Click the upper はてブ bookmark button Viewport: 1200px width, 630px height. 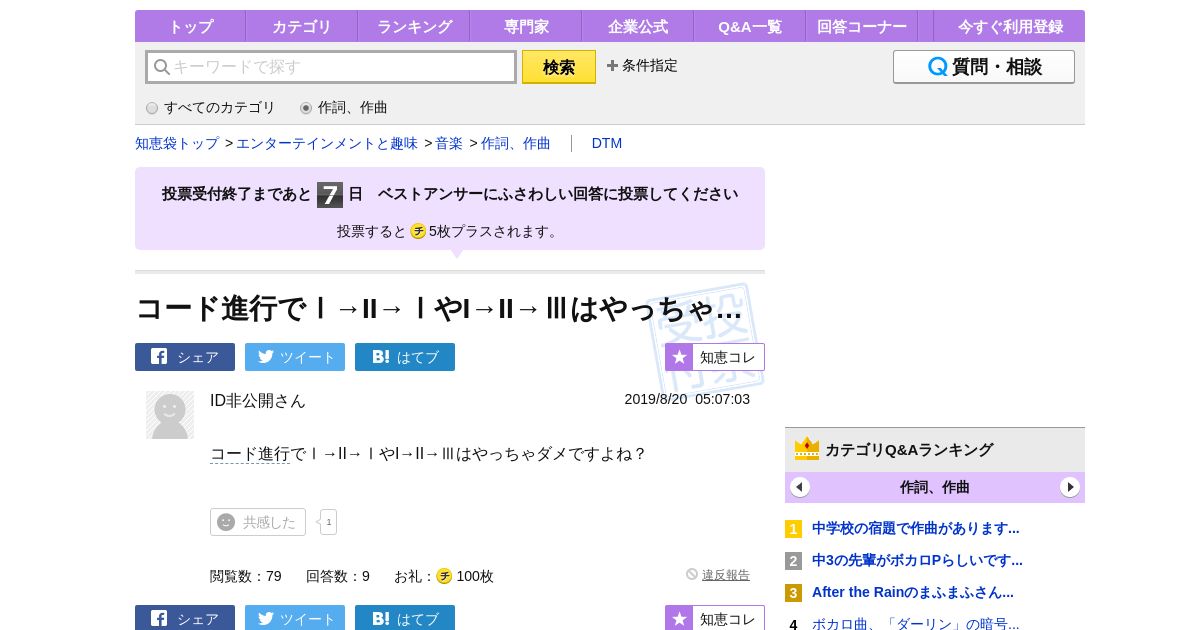[405, 357]
